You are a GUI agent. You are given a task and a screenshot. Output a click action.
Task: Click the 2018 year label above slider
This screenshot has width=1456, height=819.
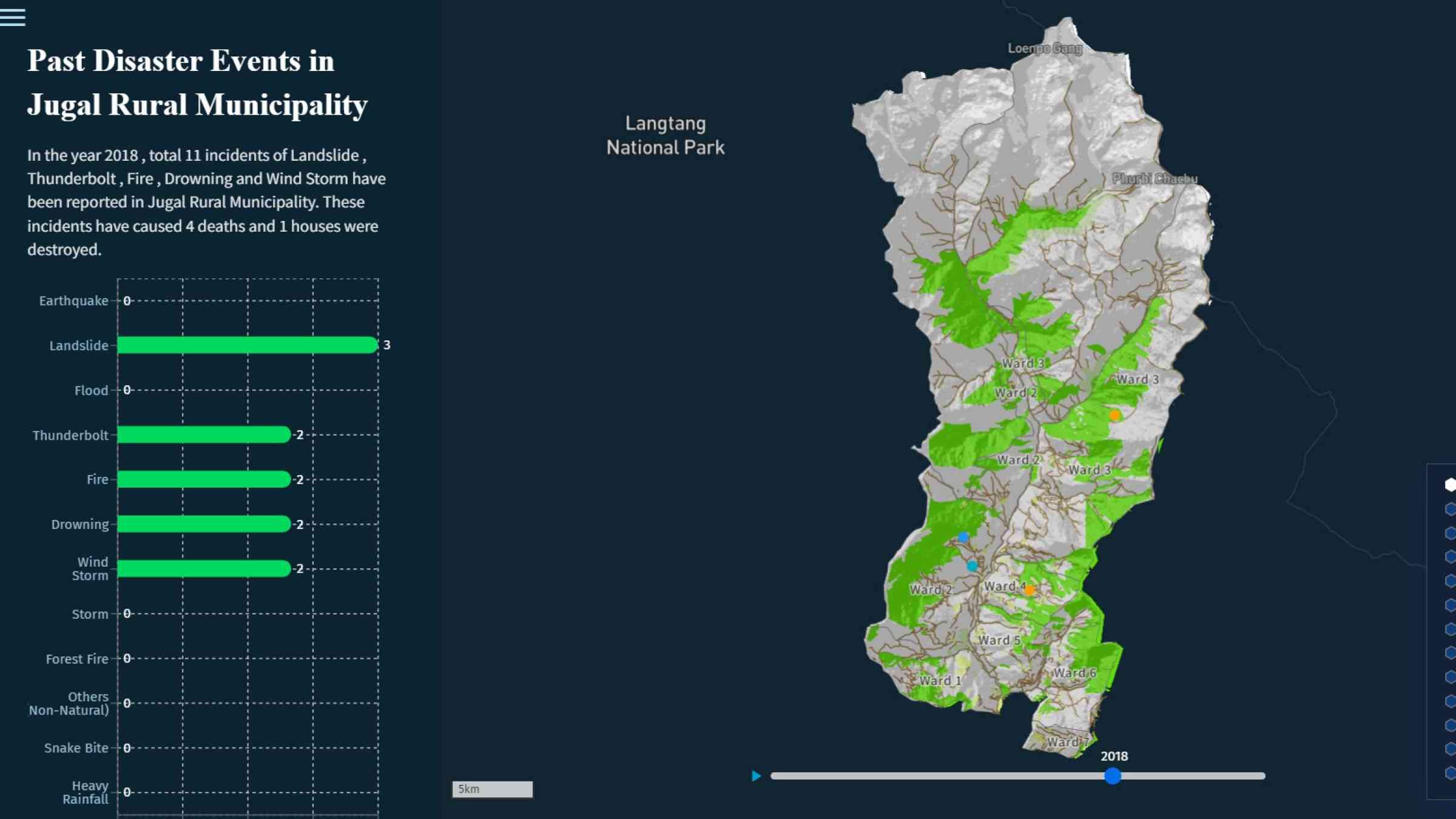click(1114, 756)
